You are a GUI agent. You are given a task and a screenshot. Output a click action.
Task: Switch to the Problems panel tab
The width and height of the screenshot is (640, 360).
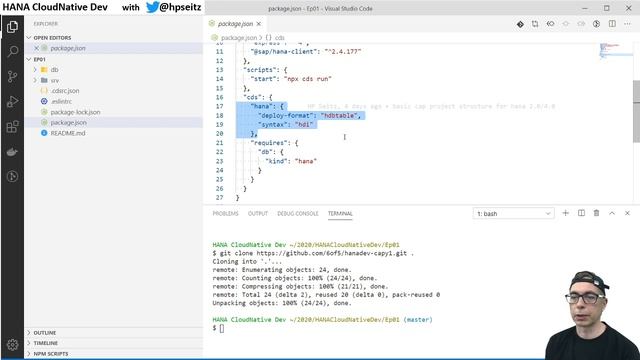tap(225, 213)
